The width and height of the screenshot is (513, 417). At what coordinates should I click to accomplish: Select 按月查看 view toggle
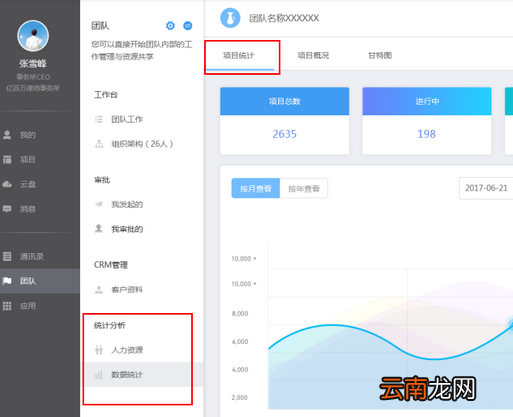tap(256, 189)
